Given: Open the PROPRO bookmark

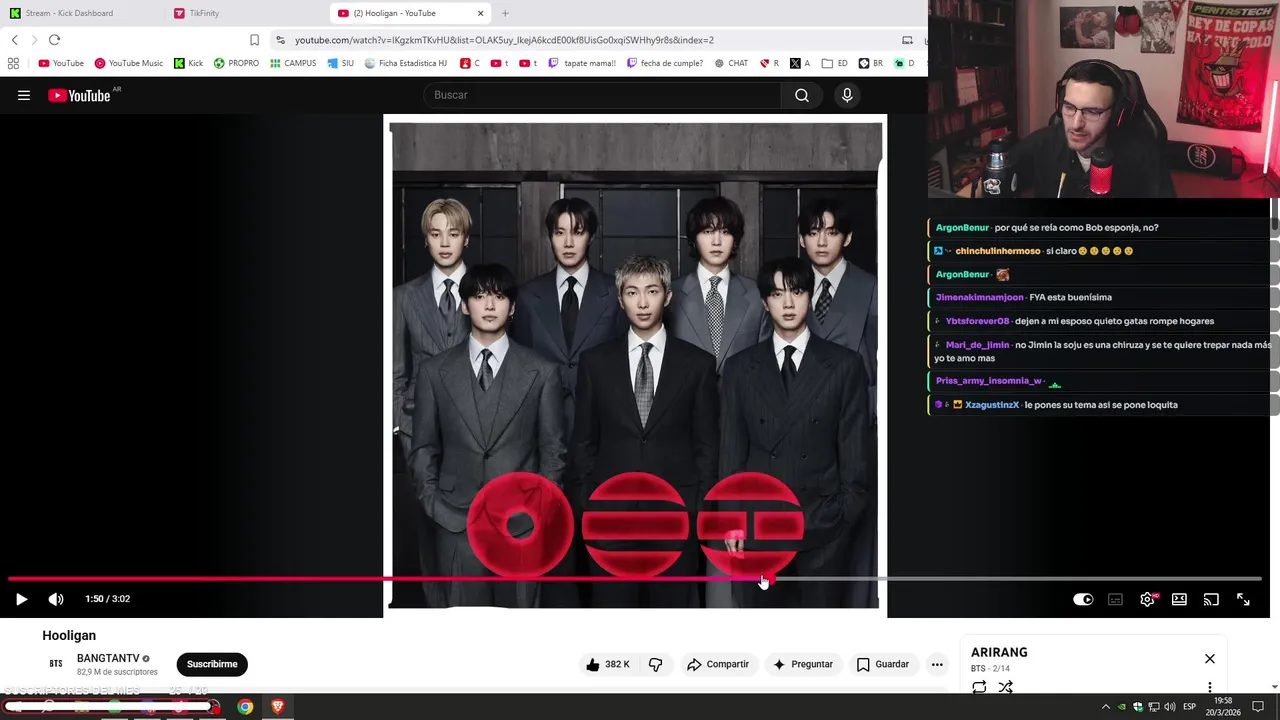Looking at the screenshot, I should 236,63.
